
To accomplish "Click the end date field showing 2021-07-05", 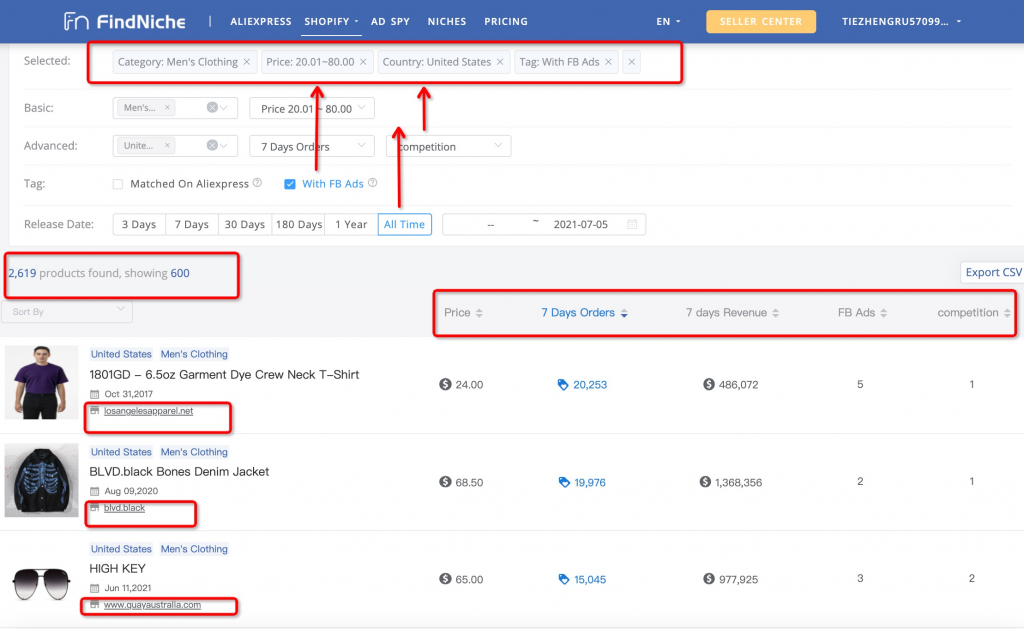I will (x=581, y=224).
